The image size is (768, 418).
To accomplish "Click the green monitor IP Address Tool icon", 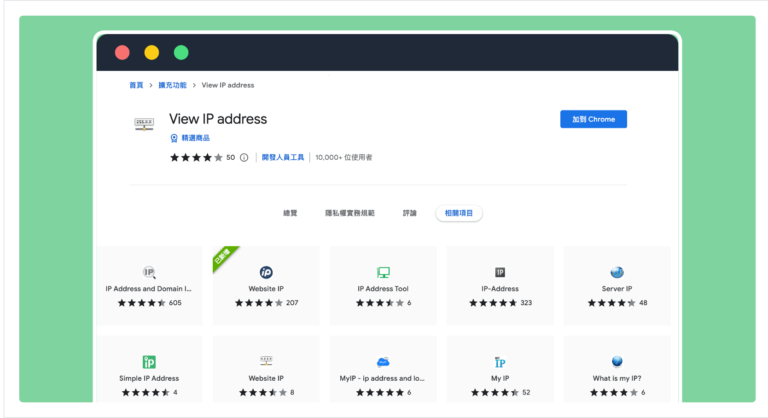I will click(x=383, y=272).
